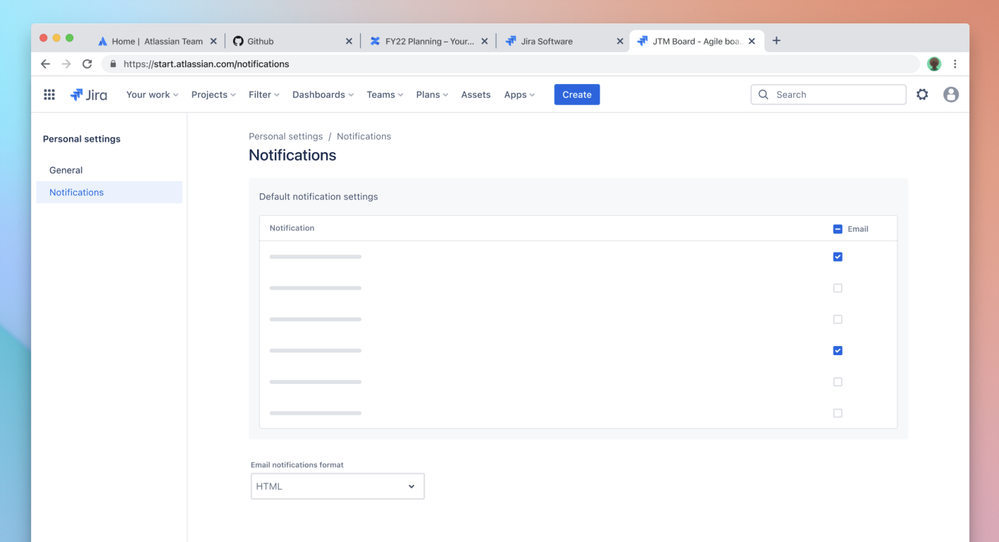The width and height of the screenshot is (999, 542).
Task: Toggle the Email header checkbox
Action: click(837, 229)
